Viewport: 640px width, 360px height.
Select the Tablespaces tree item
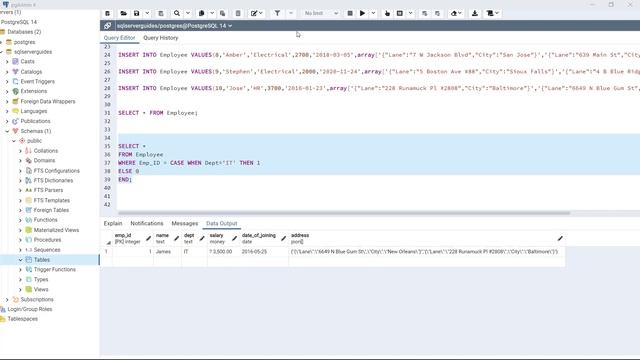pyautogui.click(x=22, y=319)
